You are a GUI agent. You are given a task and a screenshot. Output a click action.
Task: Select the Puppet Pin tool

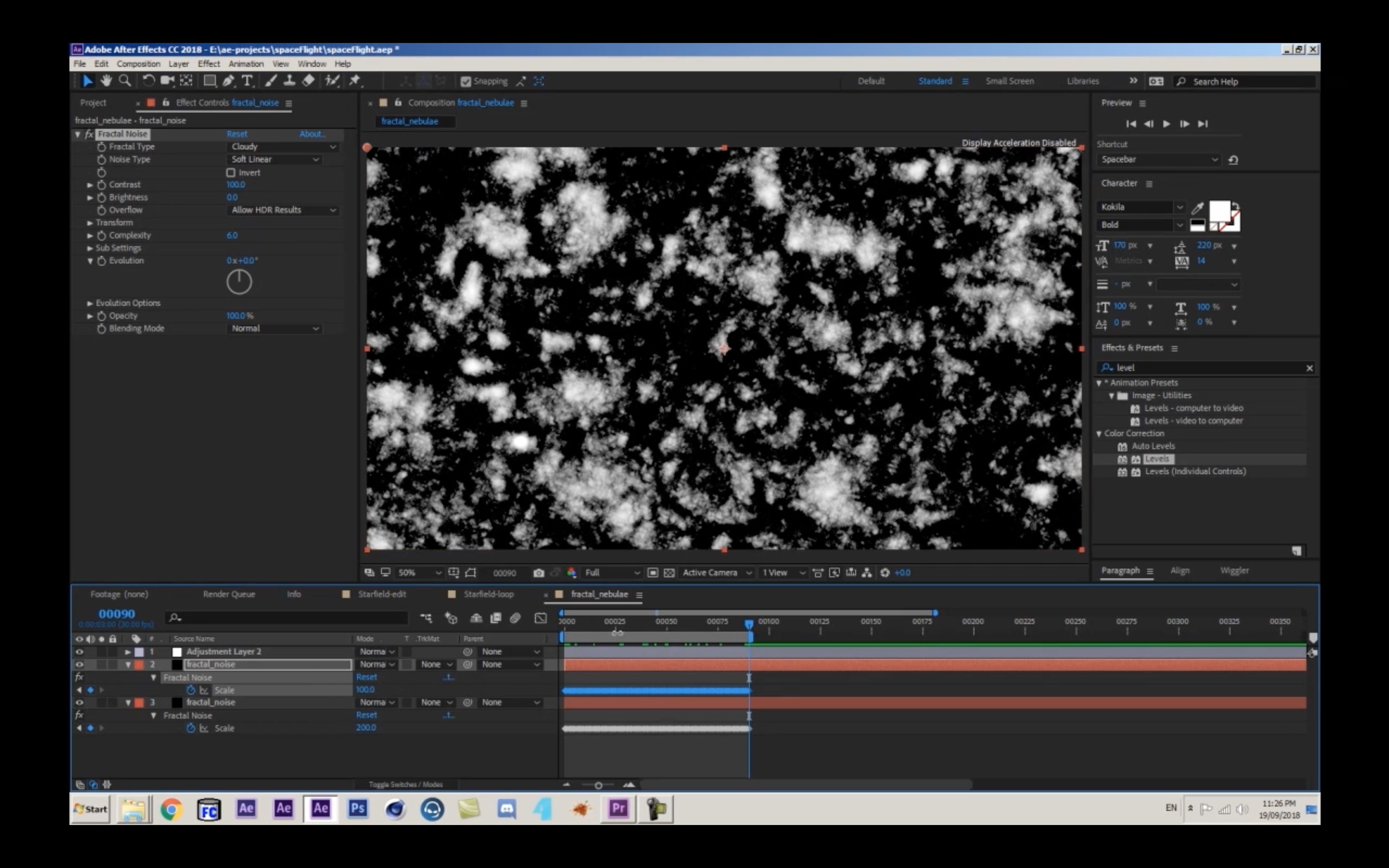click(x=355, y=81)
